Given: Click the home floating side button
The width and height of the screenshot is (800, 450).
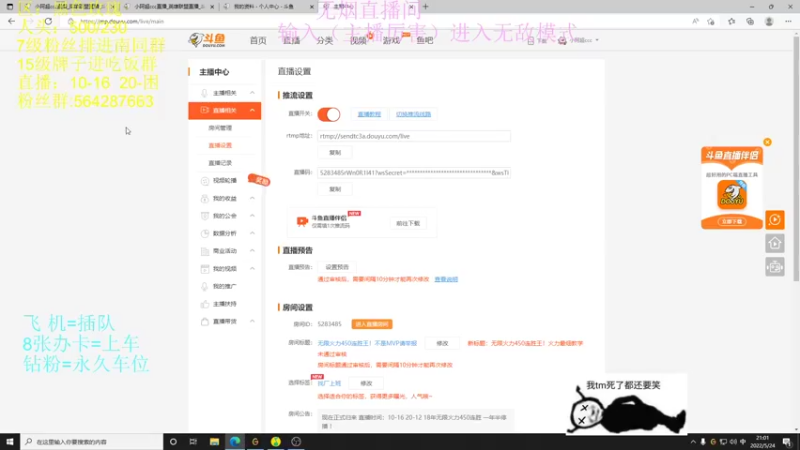Looking at the screenshot, I should [774, 243].
